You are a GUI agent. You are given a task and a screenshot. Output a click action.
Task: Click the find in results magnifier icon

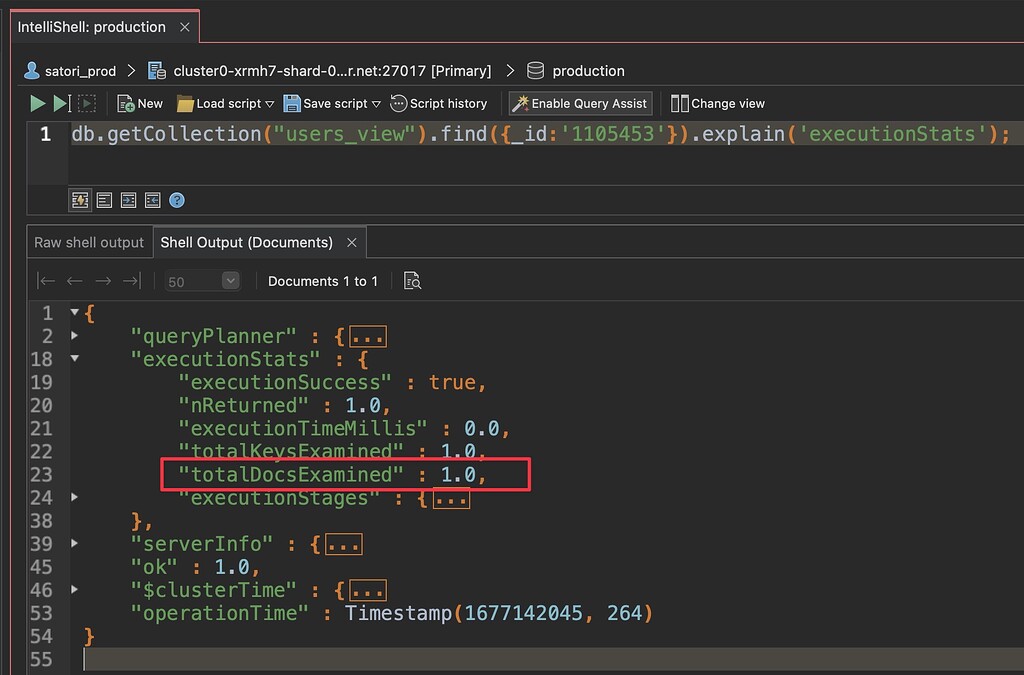pos(412,281)
